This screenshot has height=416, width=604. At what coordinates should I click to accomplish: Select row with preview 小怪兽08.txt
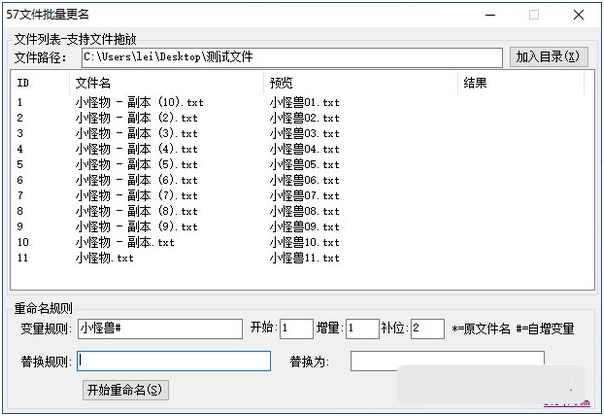tap(304, 211)
